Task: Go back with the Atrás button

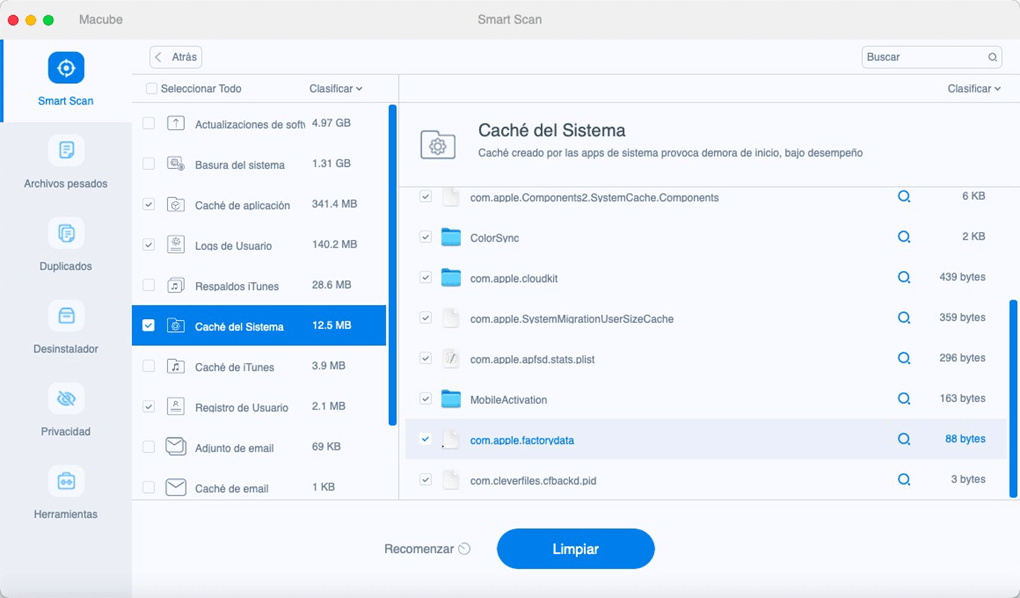Action: [x=176, y=57]
